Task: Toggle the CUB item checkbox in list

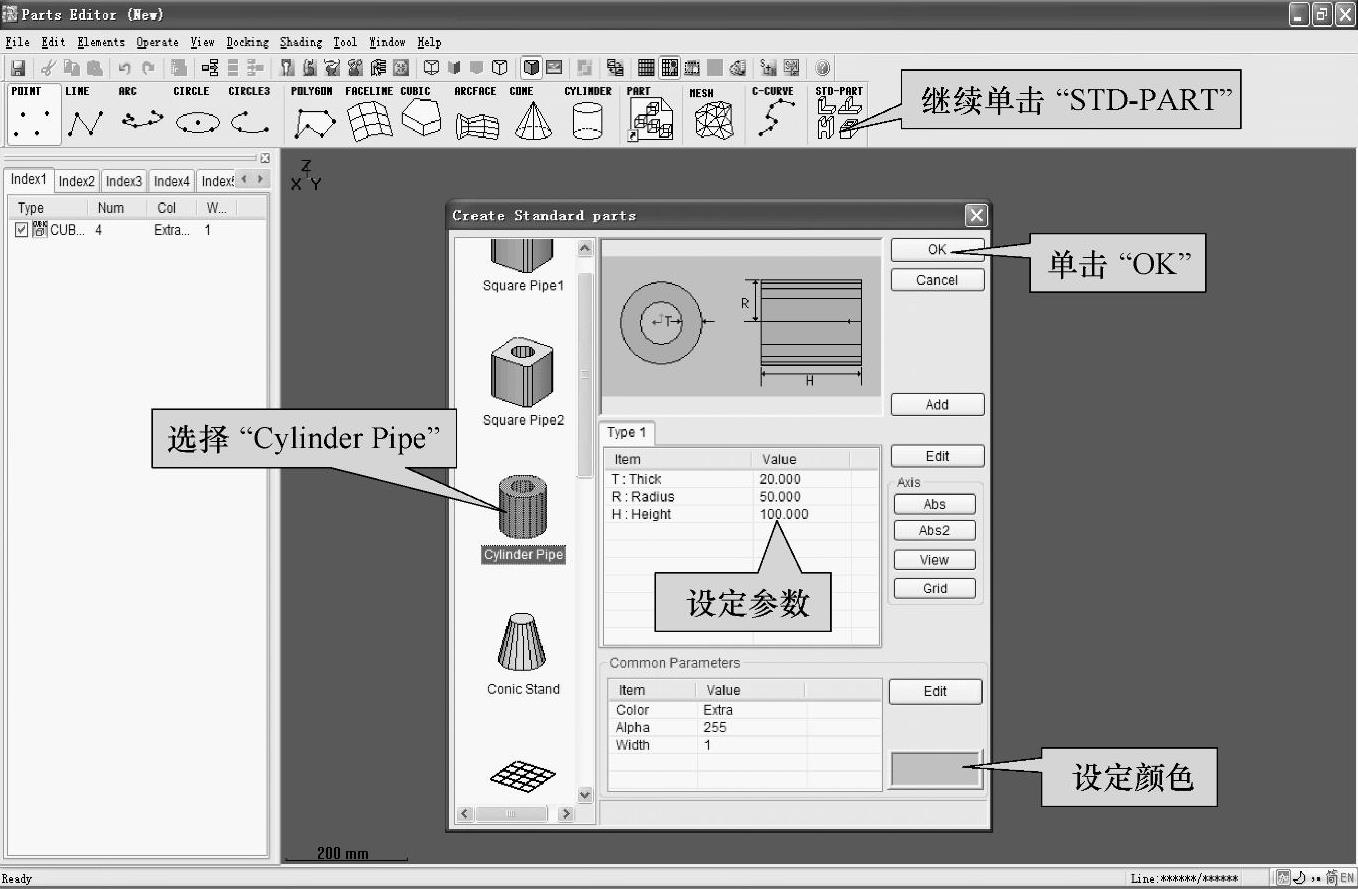Action: [22, 230]
